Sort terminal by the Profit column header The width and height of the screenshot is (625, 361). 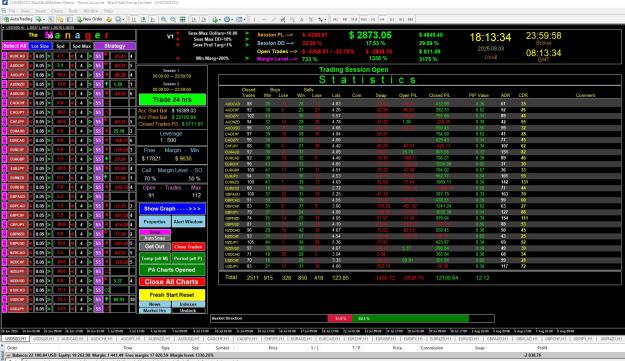(x=542, y=348)
